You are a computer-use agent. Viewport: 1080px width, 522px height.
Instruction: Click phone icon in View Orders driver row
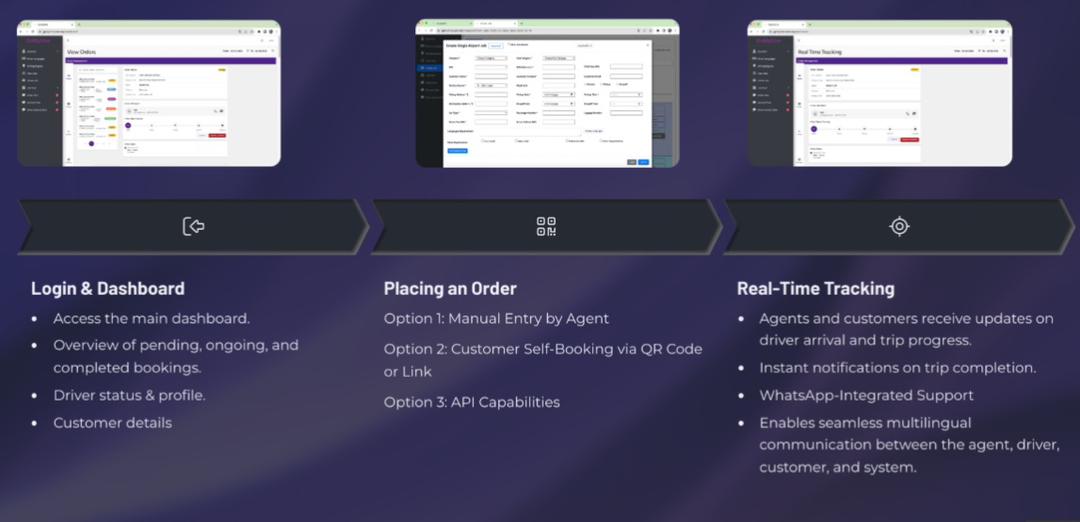(214, 111)
